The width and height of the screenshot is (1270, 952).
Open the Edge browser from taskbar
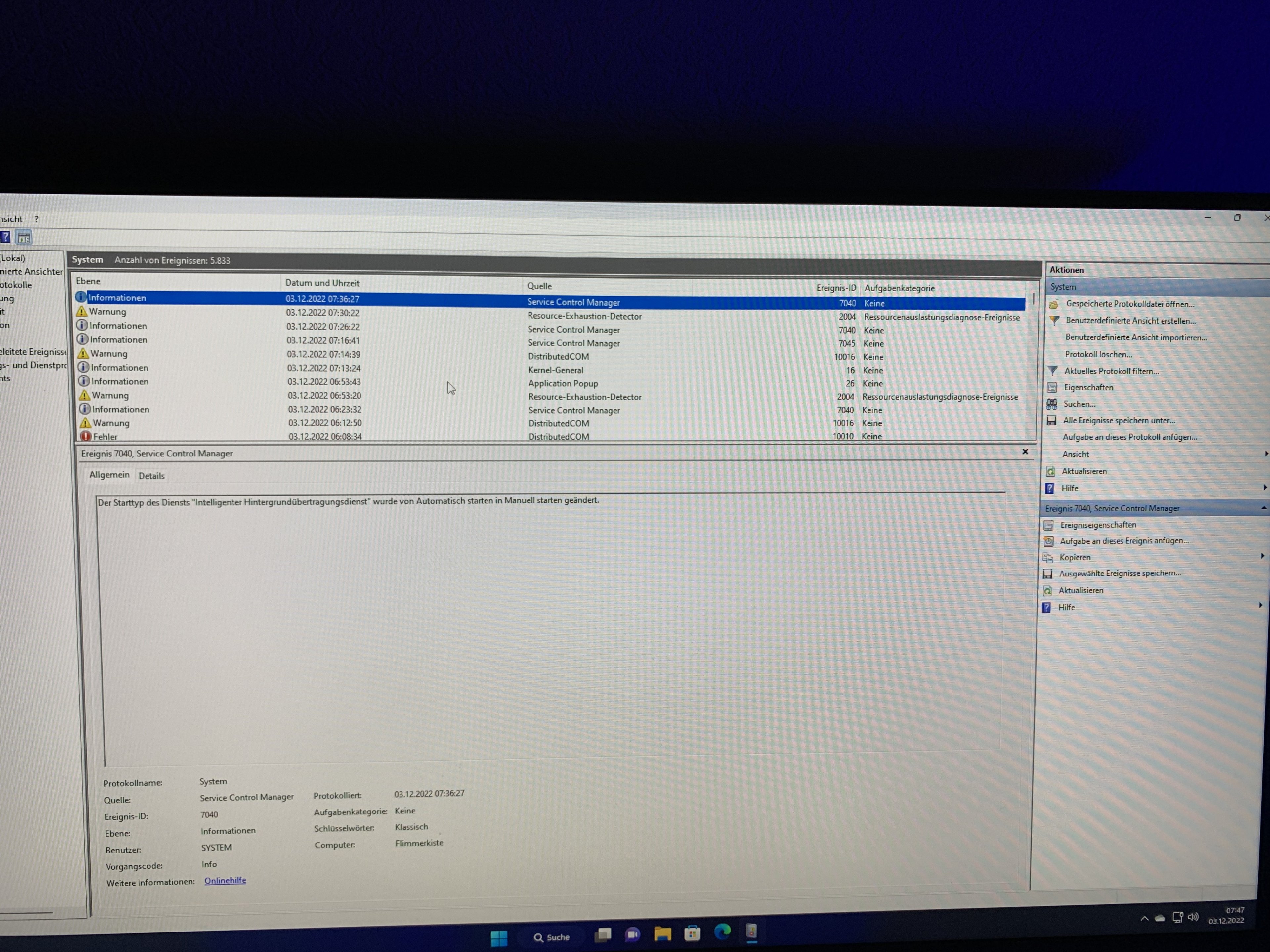pyautogui.click(x=722, y=932)
